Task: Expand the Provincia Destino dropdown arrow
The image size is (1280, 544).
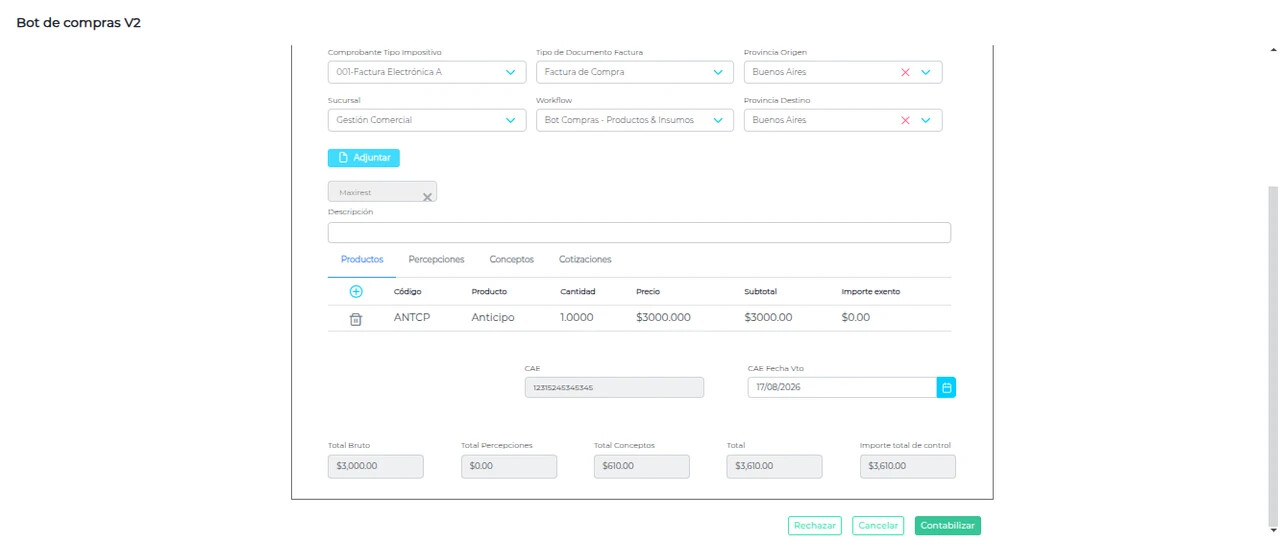Action: point(925,120)
